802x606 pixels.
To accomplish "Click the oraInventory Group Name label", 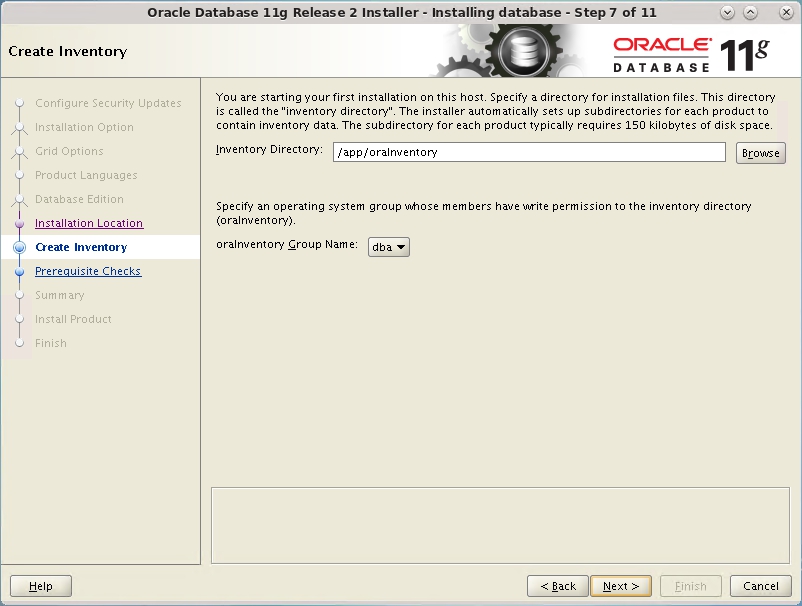I will 287,244.
